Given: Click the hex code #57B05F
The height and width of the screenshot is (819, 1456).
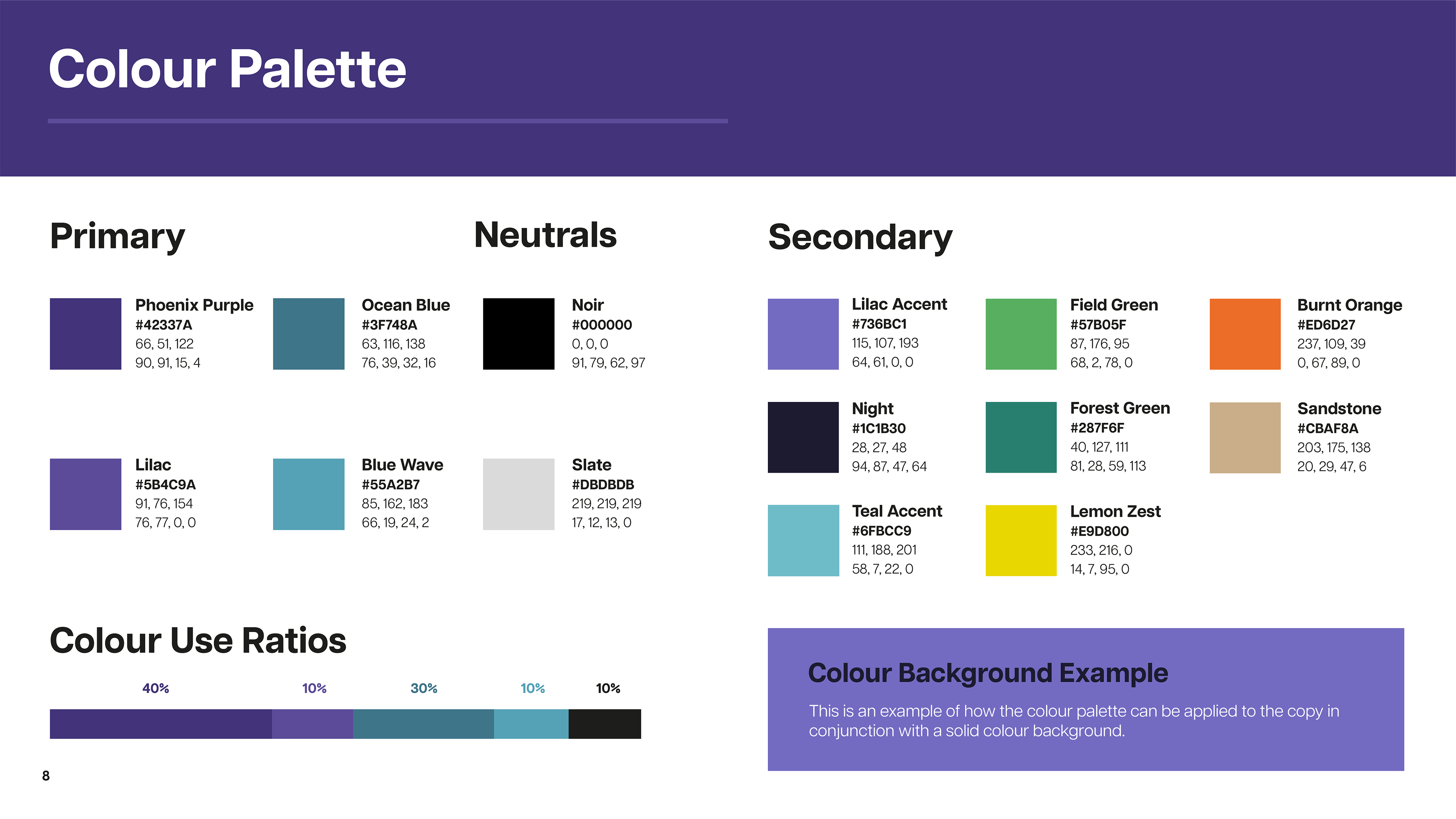Looking at the screenshot, I should (x=1098, y=325).
